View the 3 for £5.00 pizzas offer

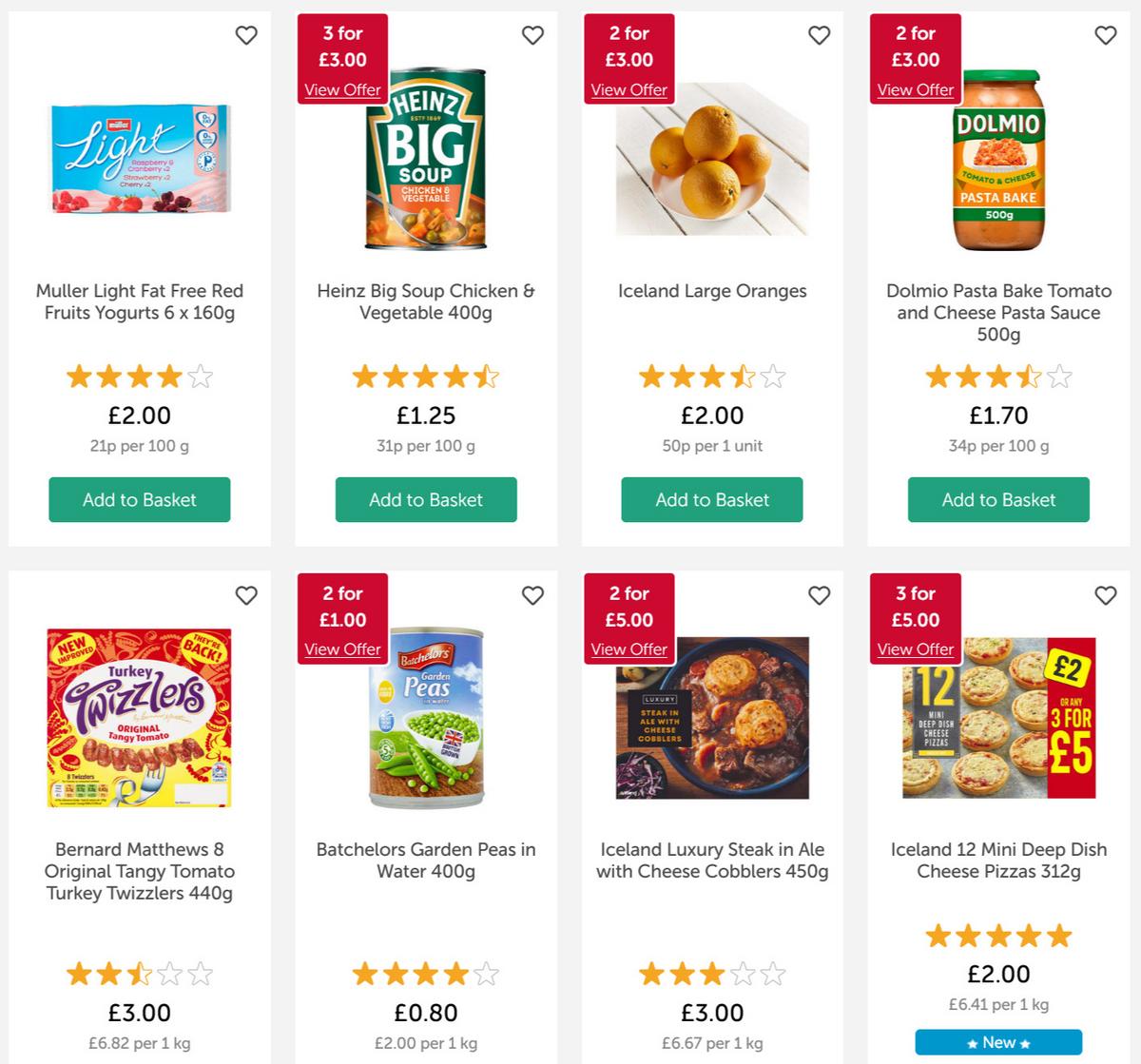(915, 649)
